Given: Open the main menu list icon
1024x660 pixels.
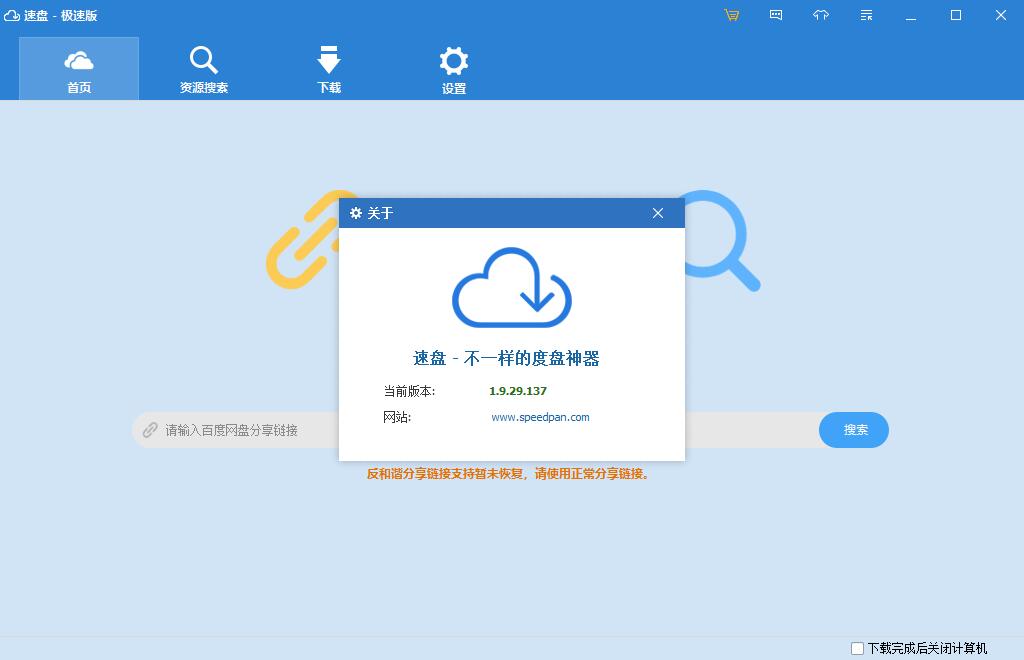Looking at the screenshot, I should click(x=866, y=15).
